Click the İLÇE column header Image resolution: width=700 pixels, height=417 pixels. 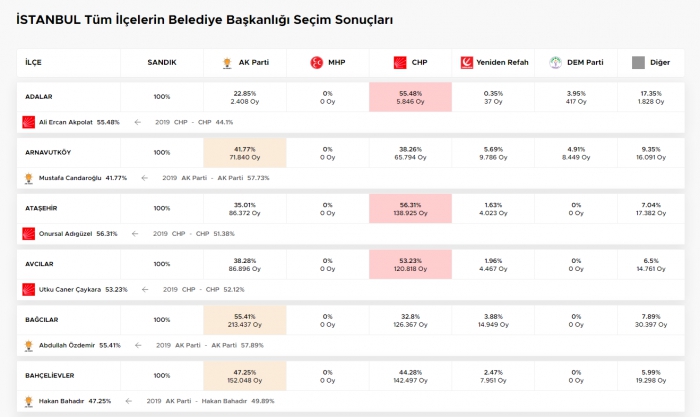[x=34, y=62]
